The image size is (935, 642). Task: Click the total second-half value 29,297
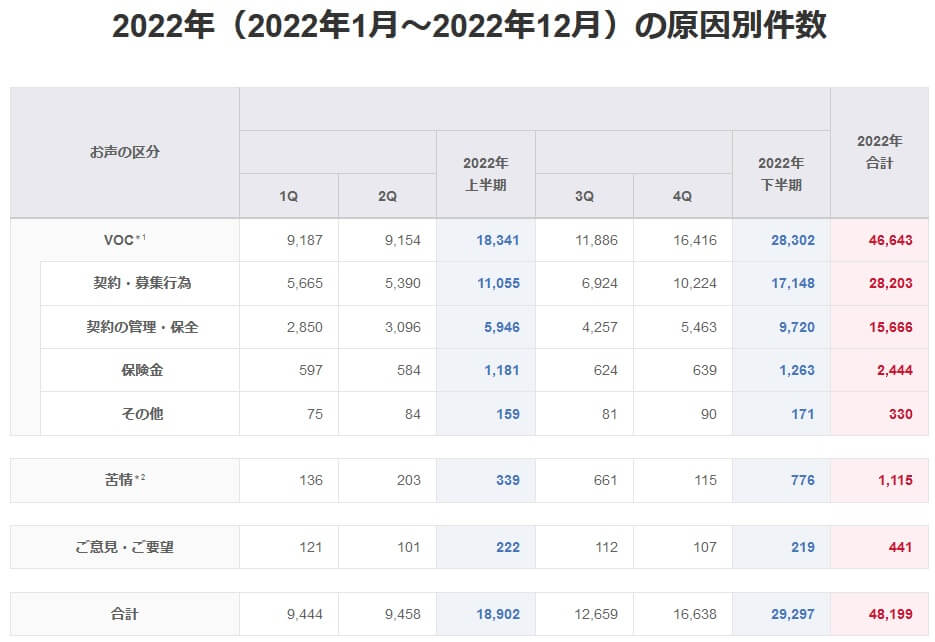[792, 614]
